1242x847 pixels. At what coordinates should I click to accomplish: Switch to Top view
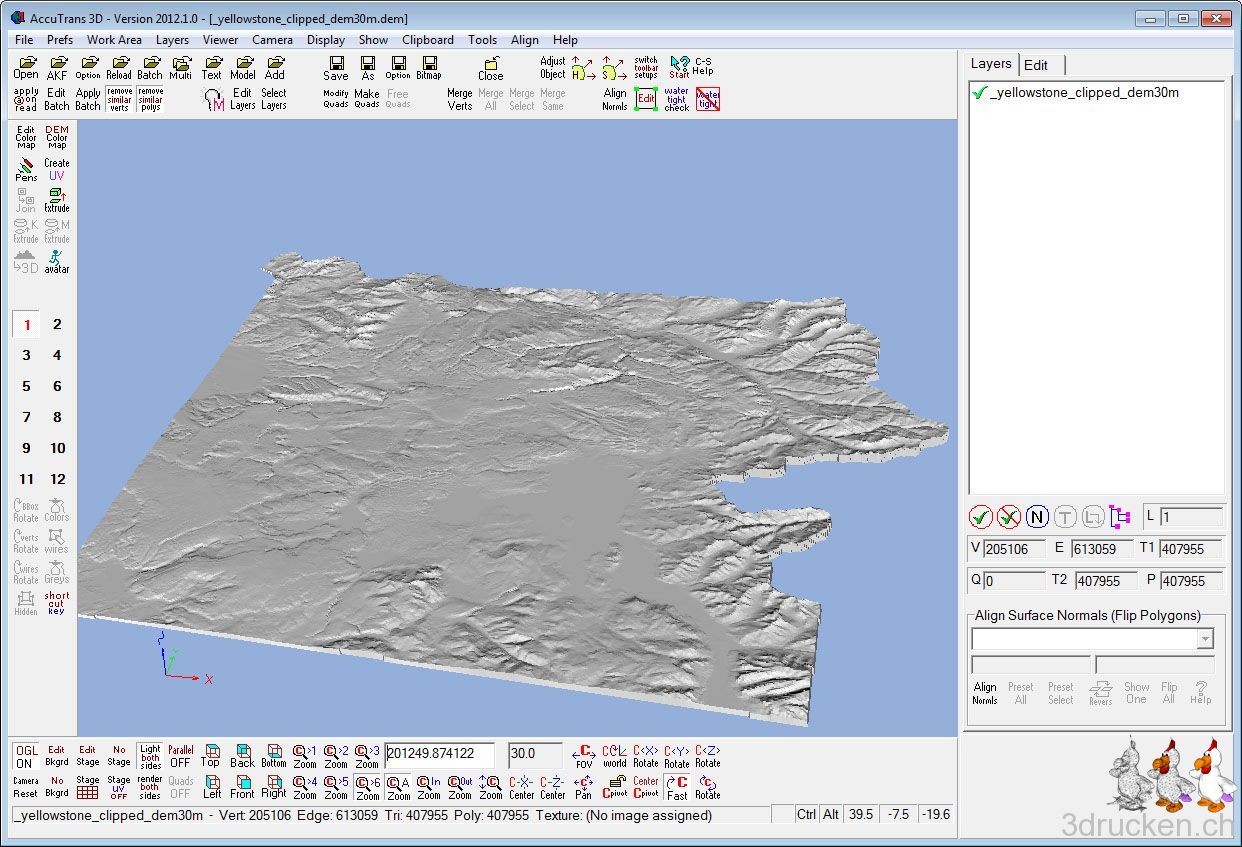coord(211,755)
